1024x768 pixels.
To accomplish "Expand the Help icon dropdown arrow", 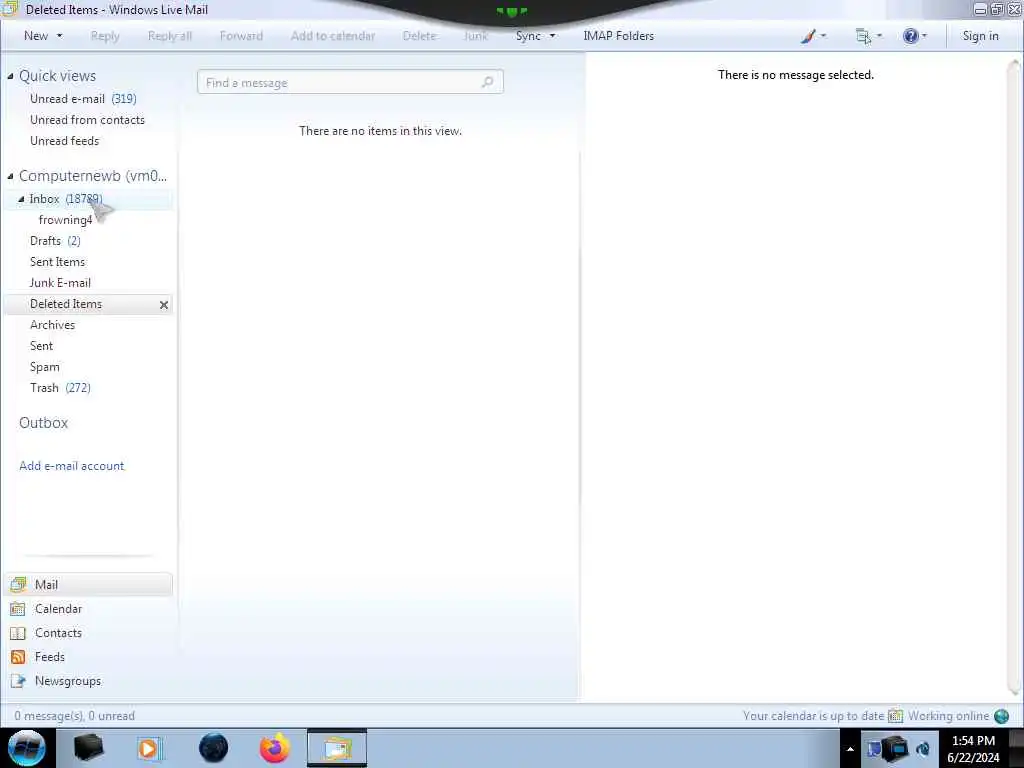I will point(924,36).
